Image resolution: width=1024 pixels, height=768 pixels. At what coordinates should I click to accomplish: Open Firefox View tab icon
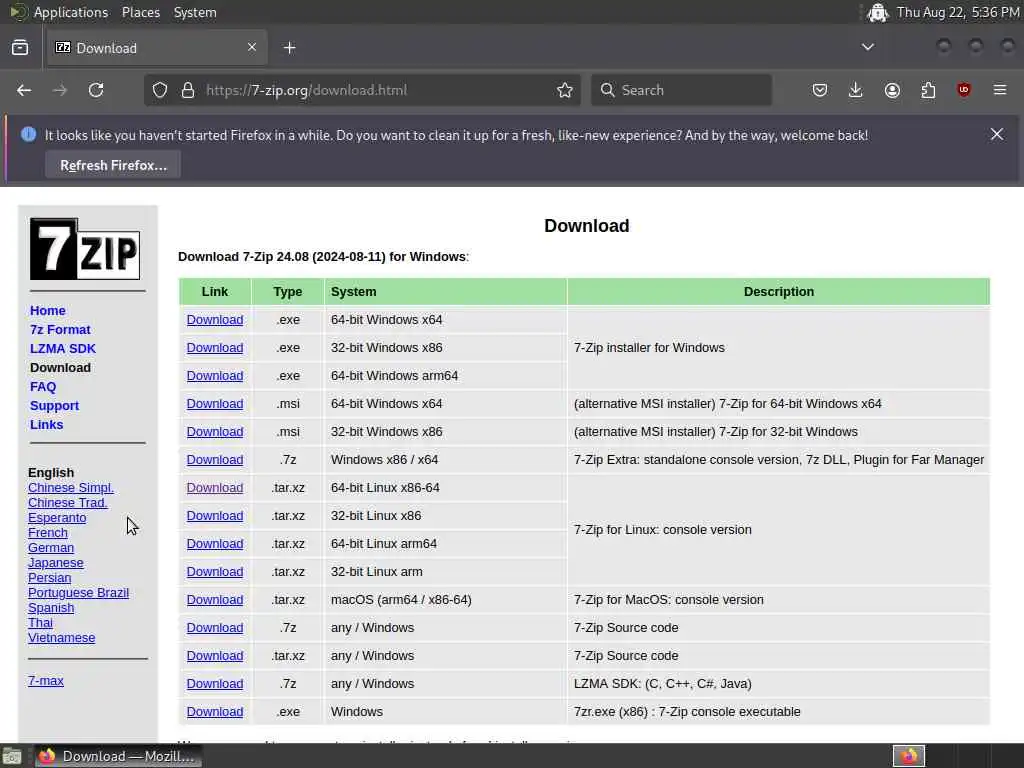click(20, 48)
